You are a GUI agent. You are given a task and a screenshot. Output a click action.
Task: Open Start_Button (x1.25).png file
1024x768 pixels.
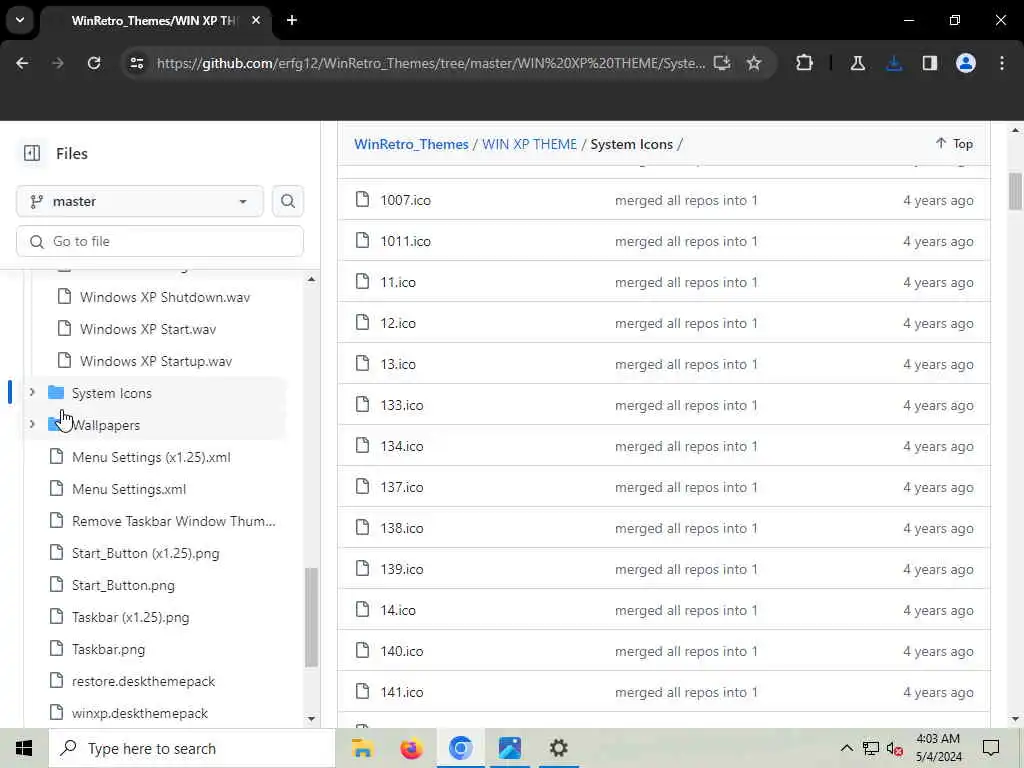pyautogui.click(x=146, y=553)
